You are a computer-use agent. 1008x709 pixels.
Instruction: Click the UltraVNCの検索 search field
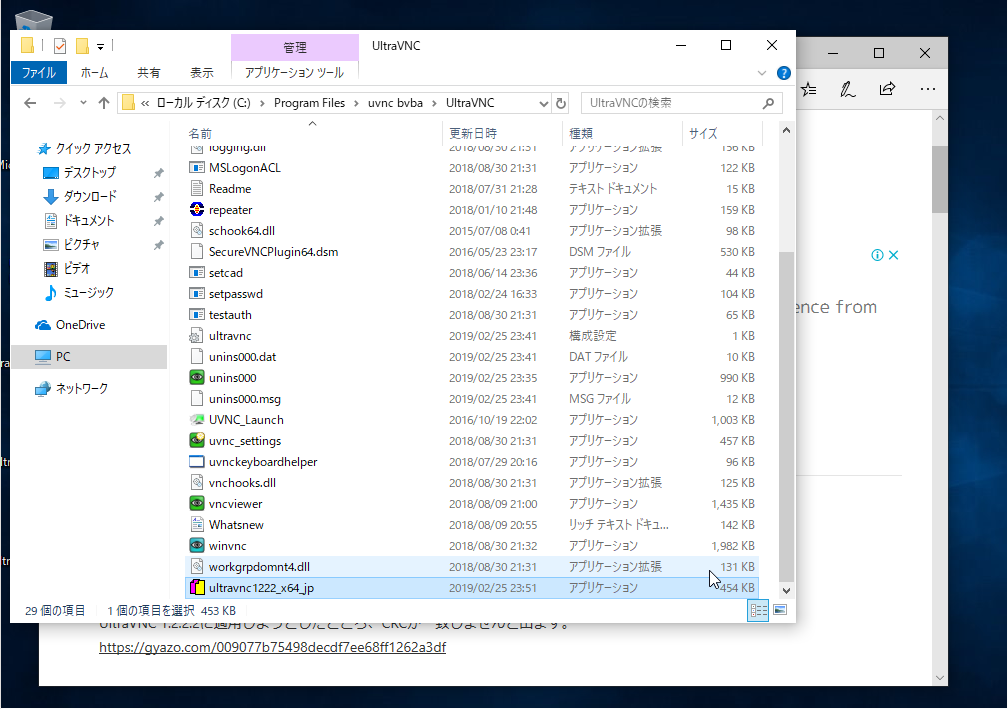[x=670, y=103]
